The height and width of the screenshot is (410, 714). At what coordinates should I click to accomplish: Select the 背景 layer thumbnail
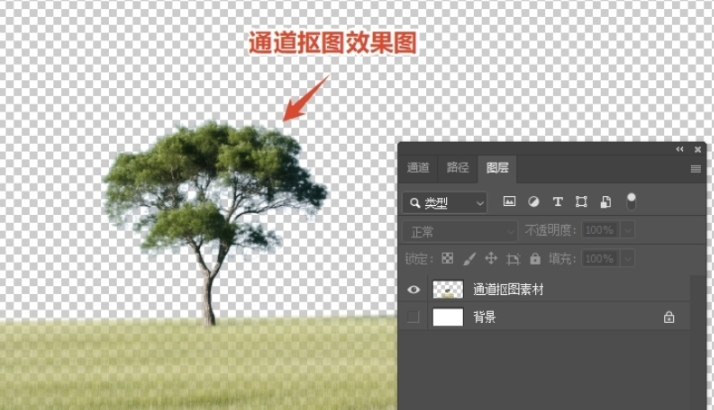point(448,317)
